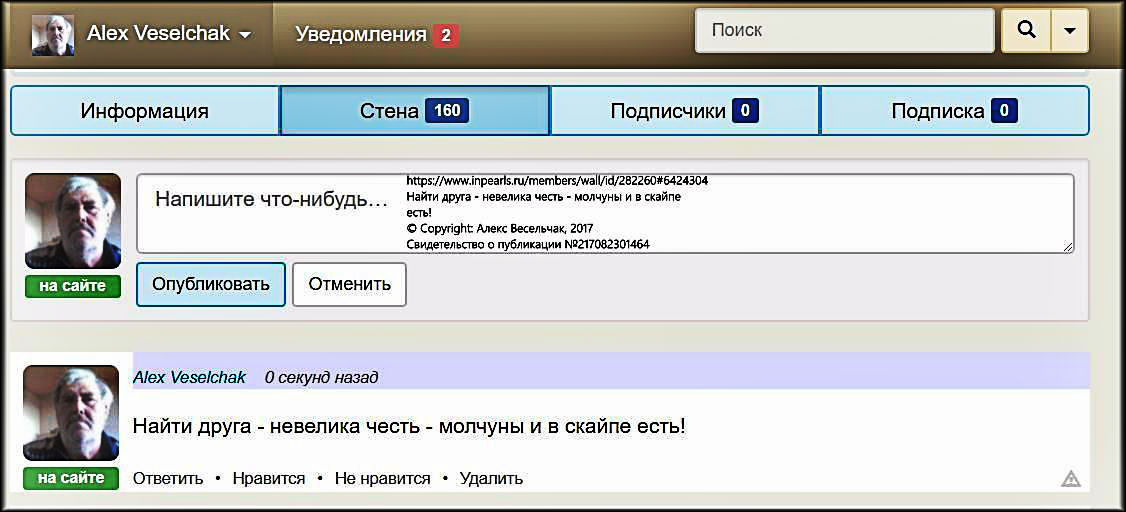
Task: Delete the post using Удалить
Action: click(491, 478)
